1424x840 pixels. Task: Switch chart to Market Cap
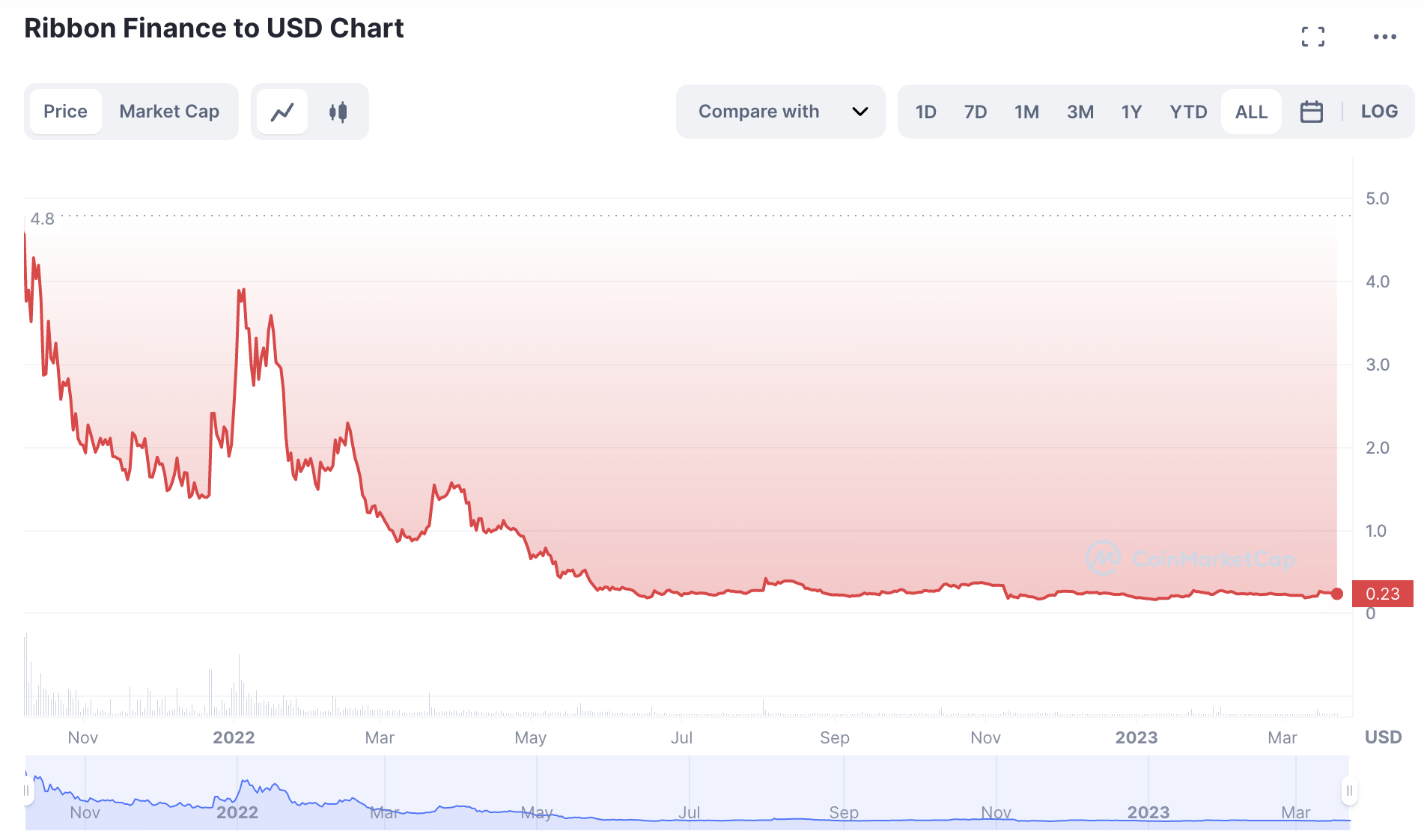tap(169, 112)
